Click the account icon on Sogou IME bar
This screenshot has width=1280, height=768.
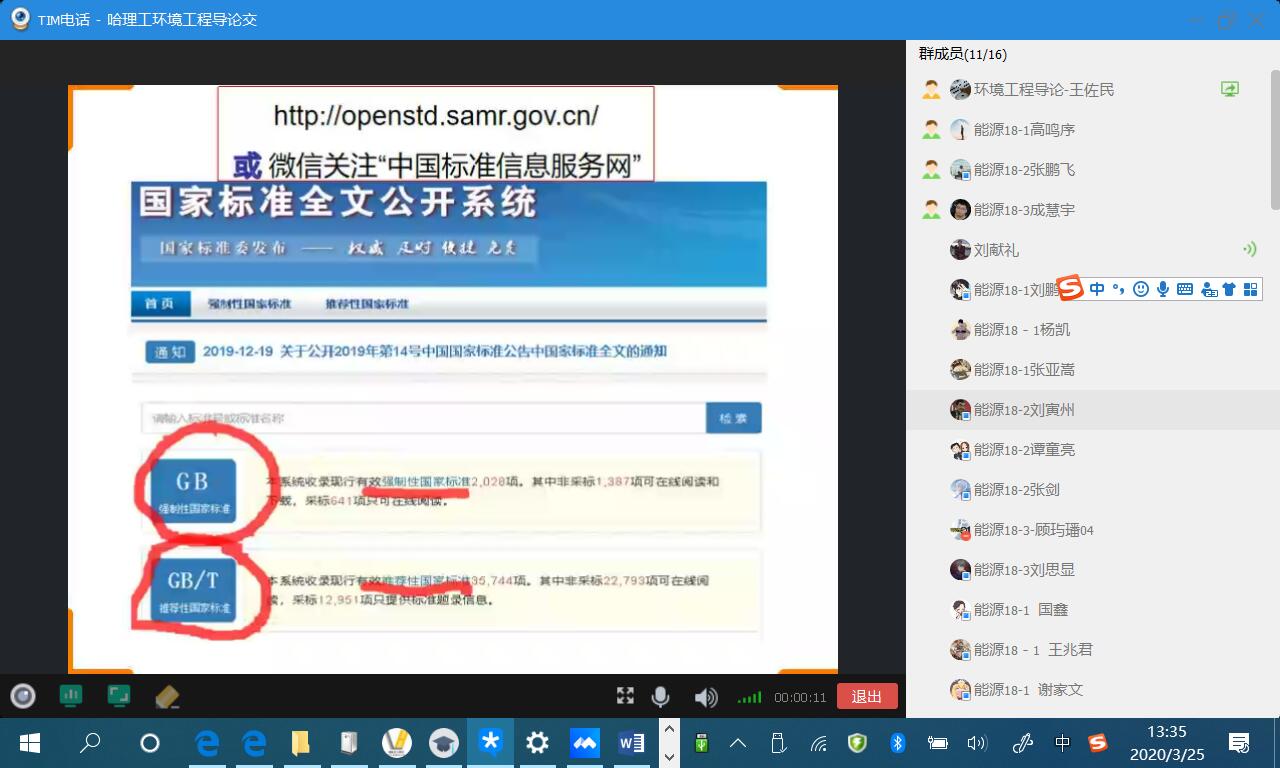[x=1208, y=290]
